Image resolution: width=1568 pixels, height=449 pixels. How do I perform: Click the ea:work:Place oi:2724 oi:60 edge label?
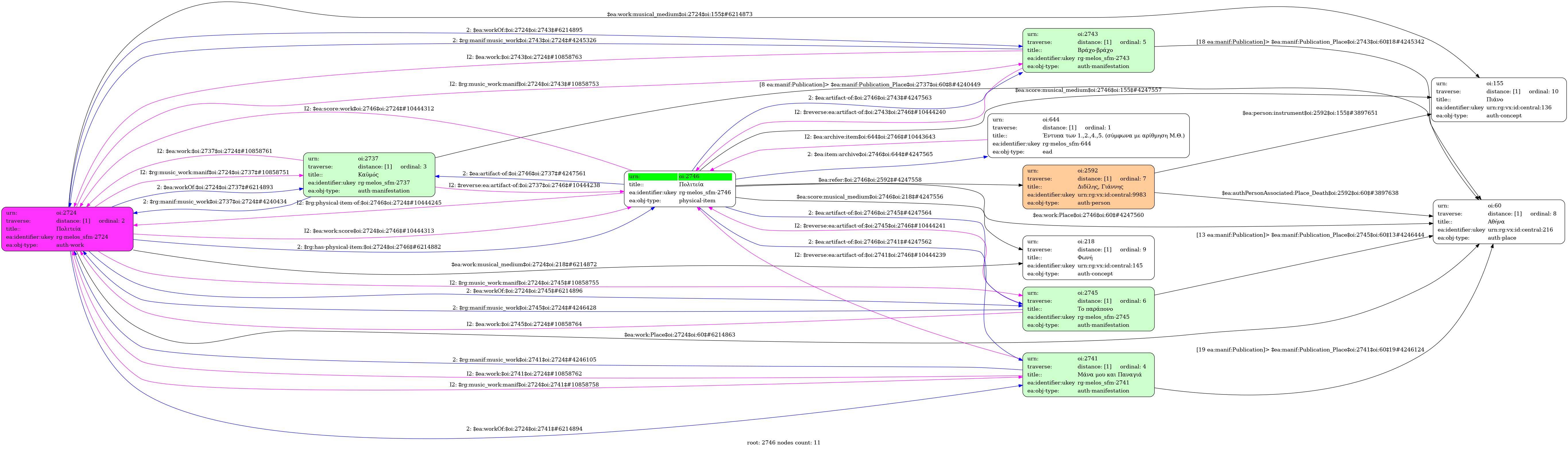click(679, 335)
